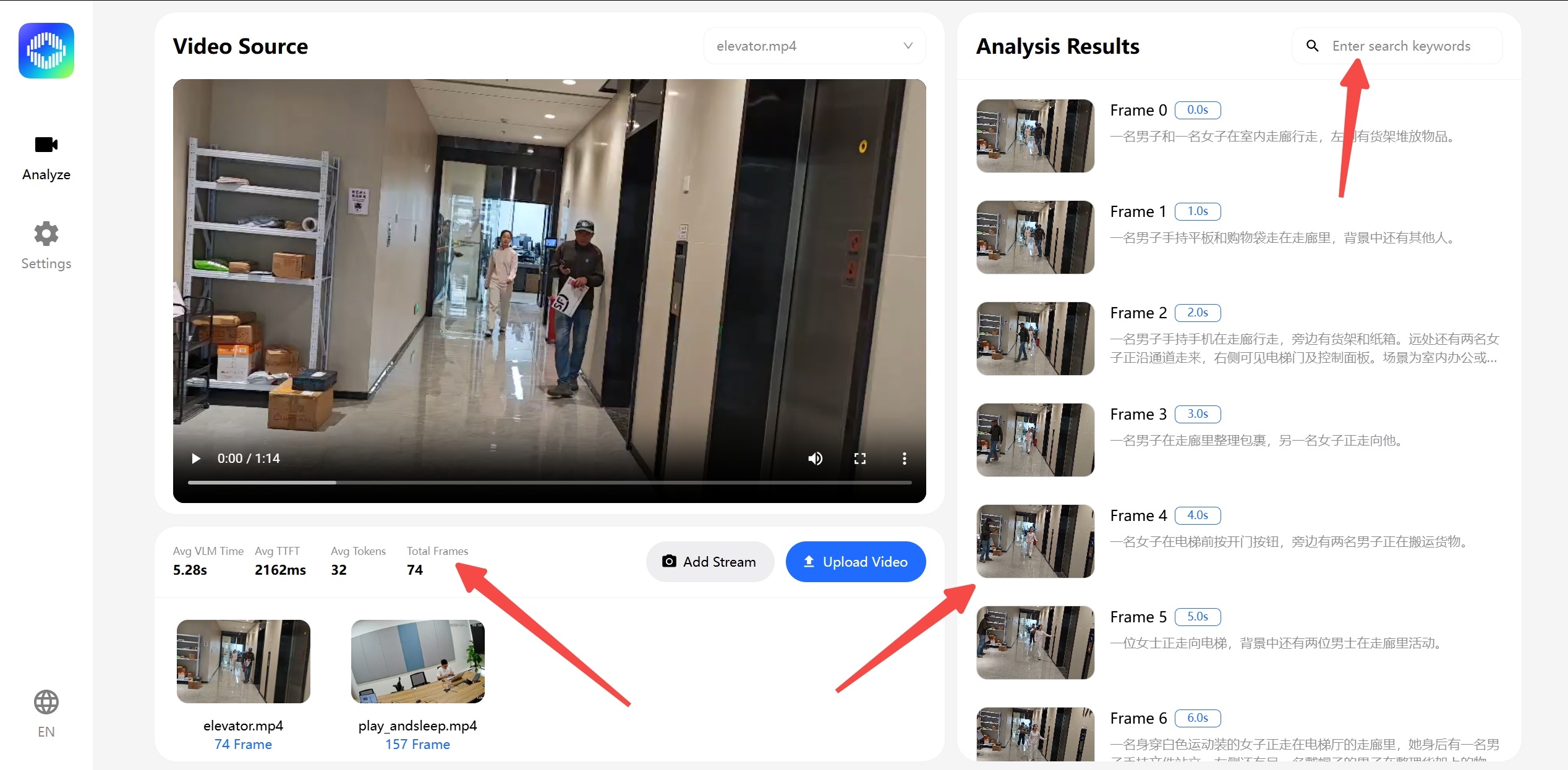Screen dimensions: 1568x770
Task: Click Avg Tokens value 32
Action: click(x=339, y=570)
